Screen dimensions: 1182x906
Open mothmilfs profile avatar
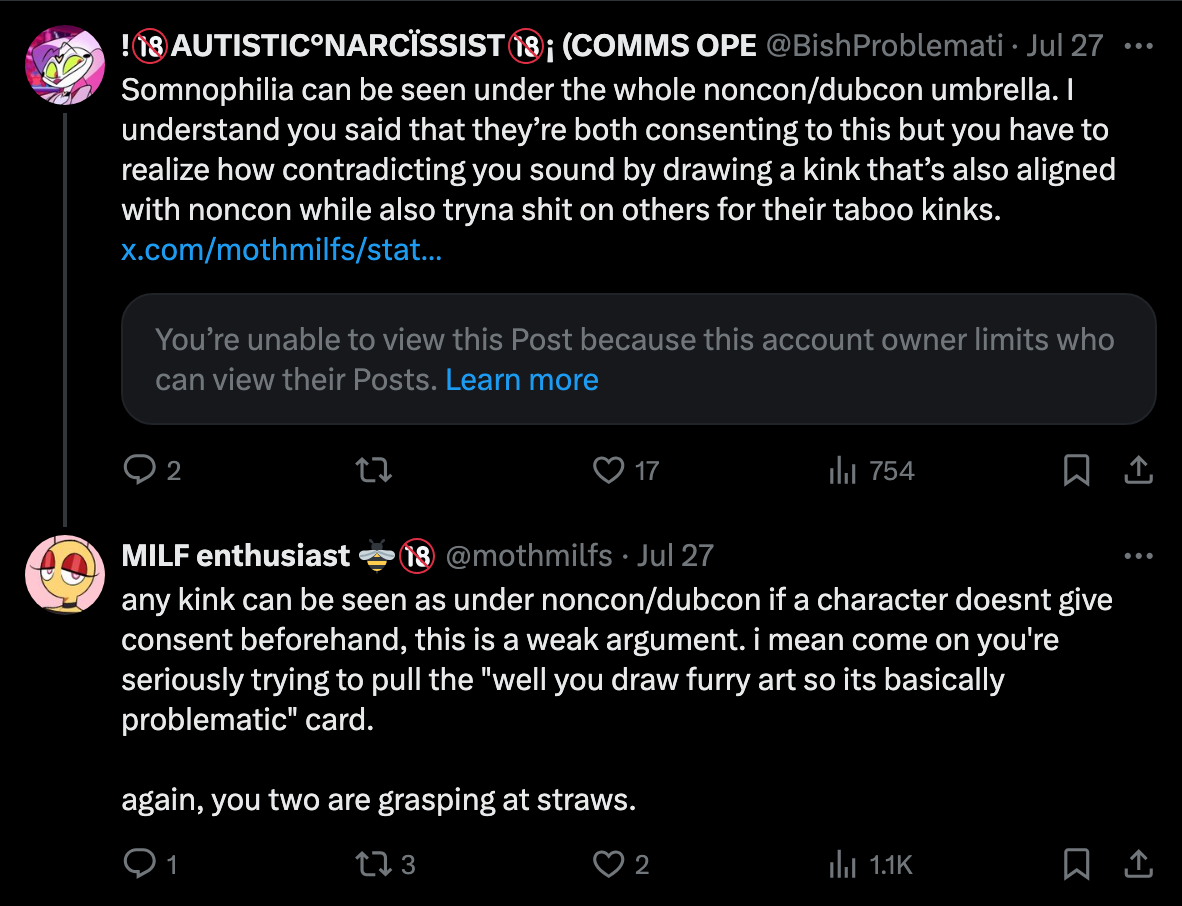coord(64,572)
